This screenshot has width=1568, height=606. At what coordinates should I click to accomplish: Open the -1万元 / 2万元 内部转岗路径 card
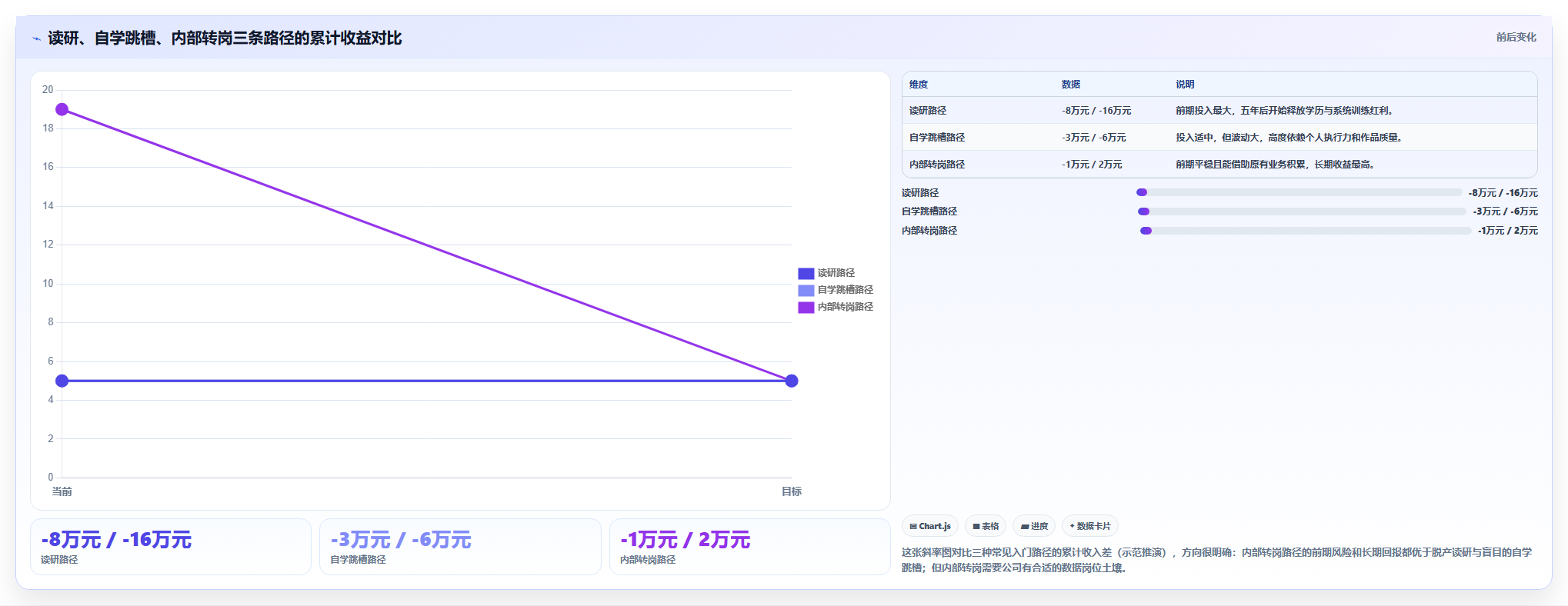click(x=749, y=547)
